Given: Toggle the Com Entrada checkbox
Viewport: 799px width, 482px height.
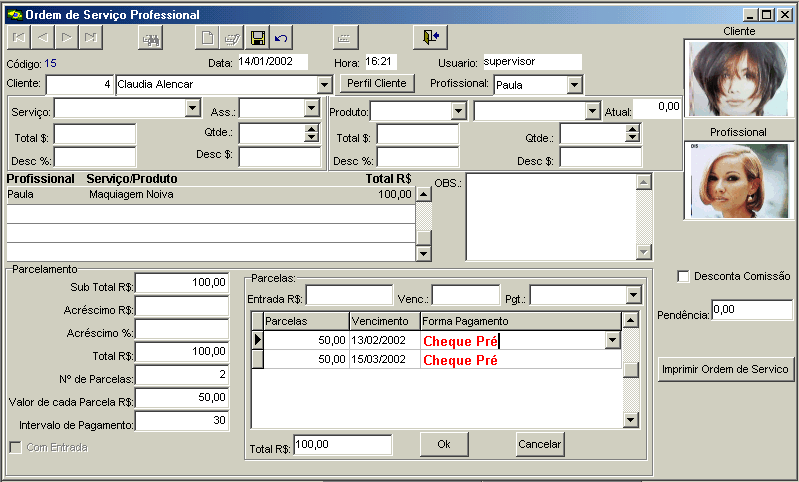Looking at the screenshot, I should (15, 447).
